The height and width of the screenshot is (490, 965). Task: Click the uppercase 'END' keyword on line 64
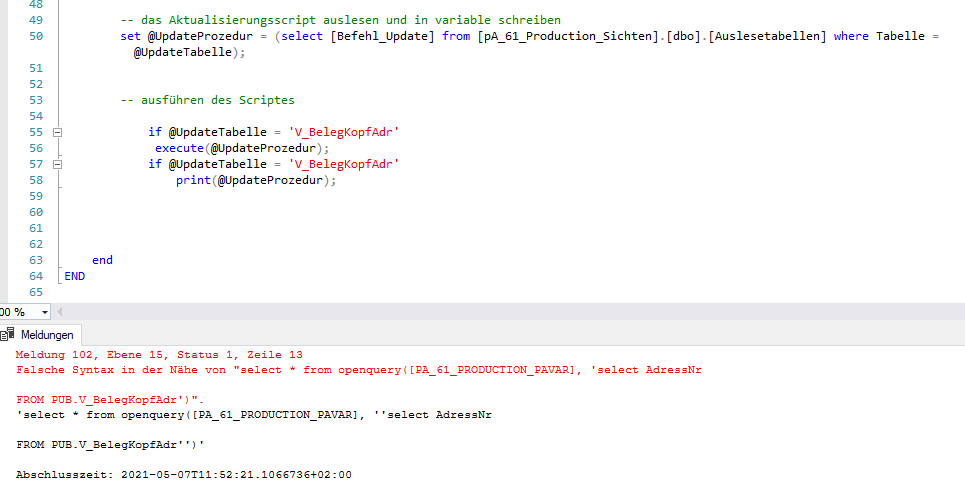74,276
